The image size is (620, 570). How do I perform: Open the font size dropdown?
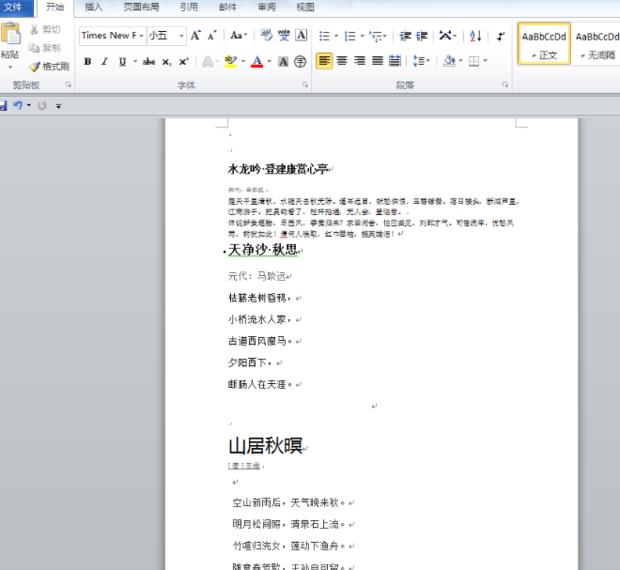pyautogui.click(x=181, y=36)
